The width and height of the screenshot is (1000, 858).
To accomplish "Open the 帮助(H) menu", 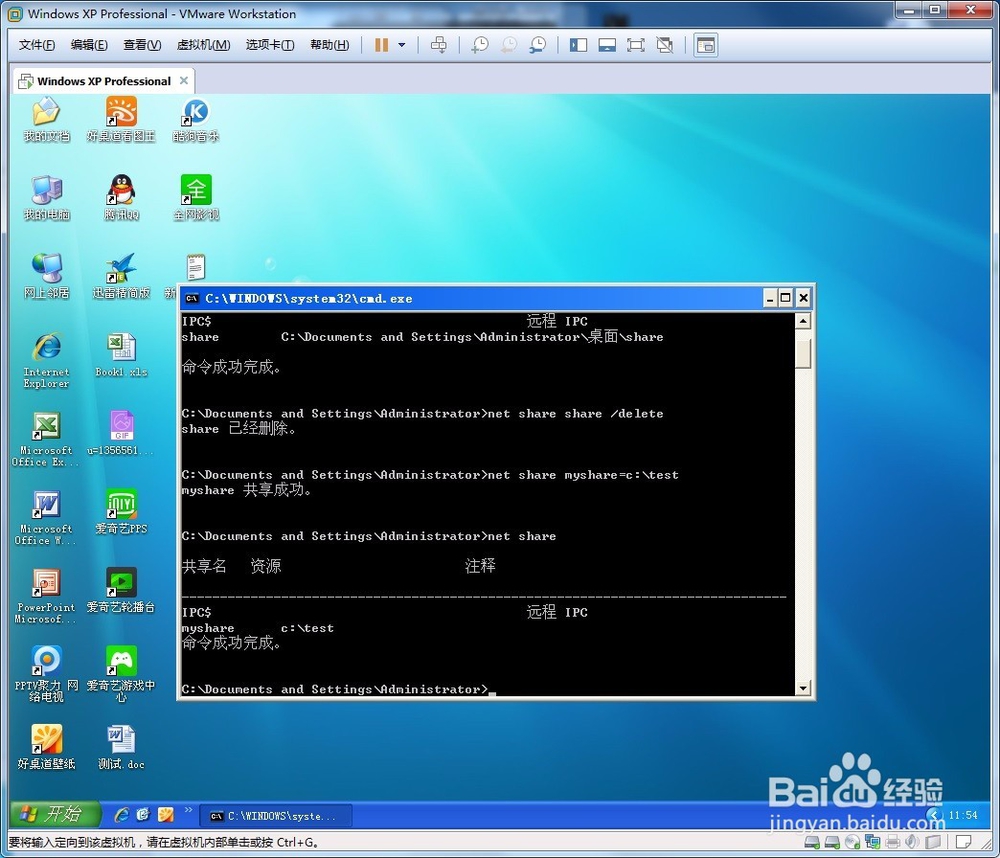I will coord(329,45).
